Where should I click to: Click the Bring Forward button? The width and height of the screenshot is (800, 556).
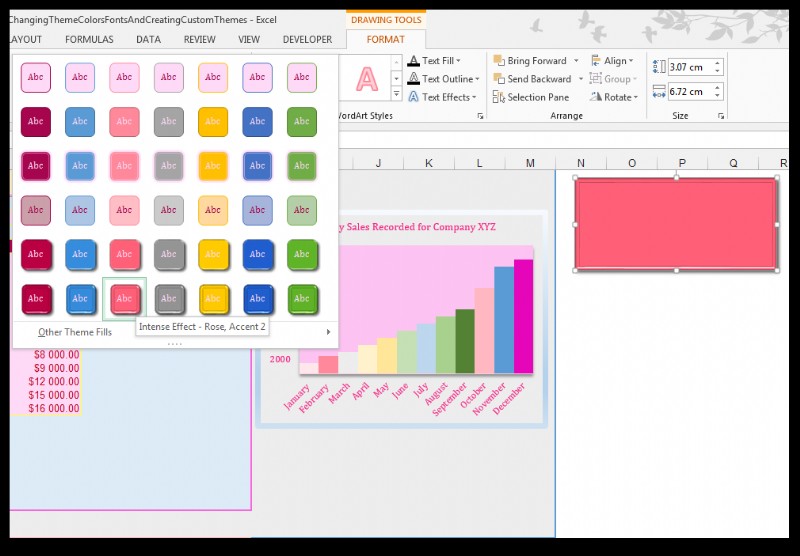coord(530,61)
